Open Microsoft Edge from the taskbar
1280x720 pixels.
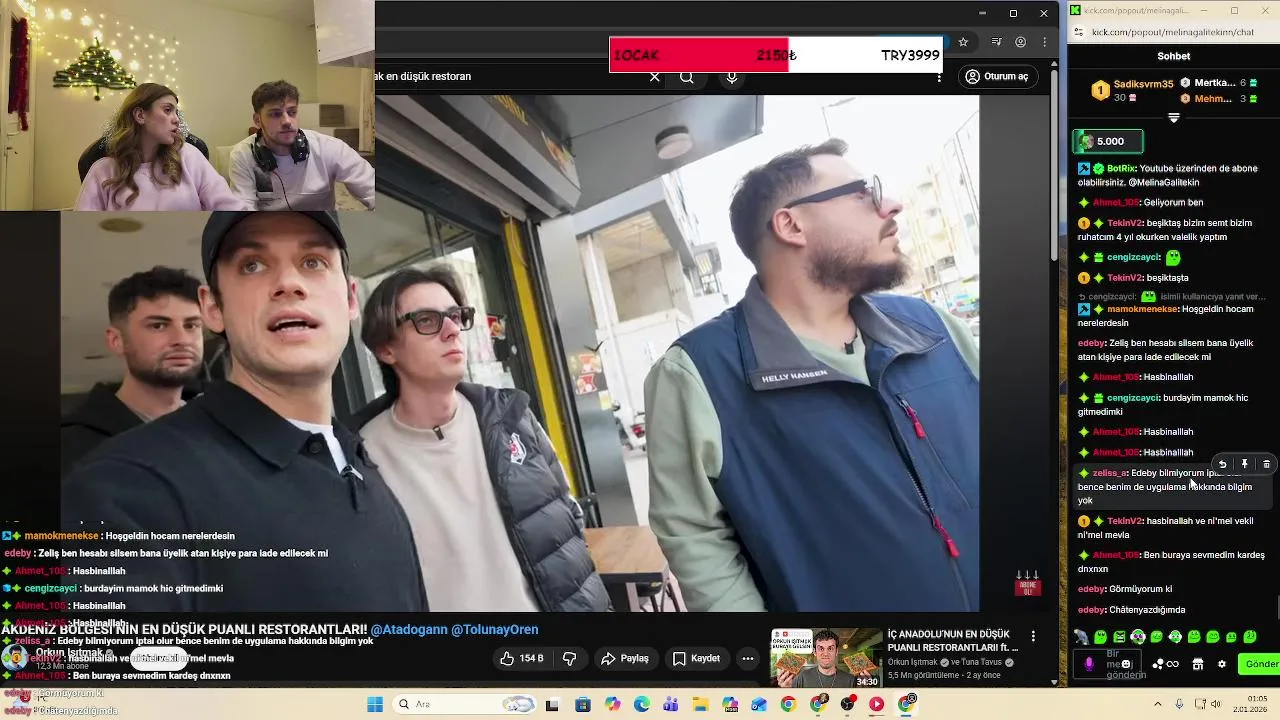point(641,704)
